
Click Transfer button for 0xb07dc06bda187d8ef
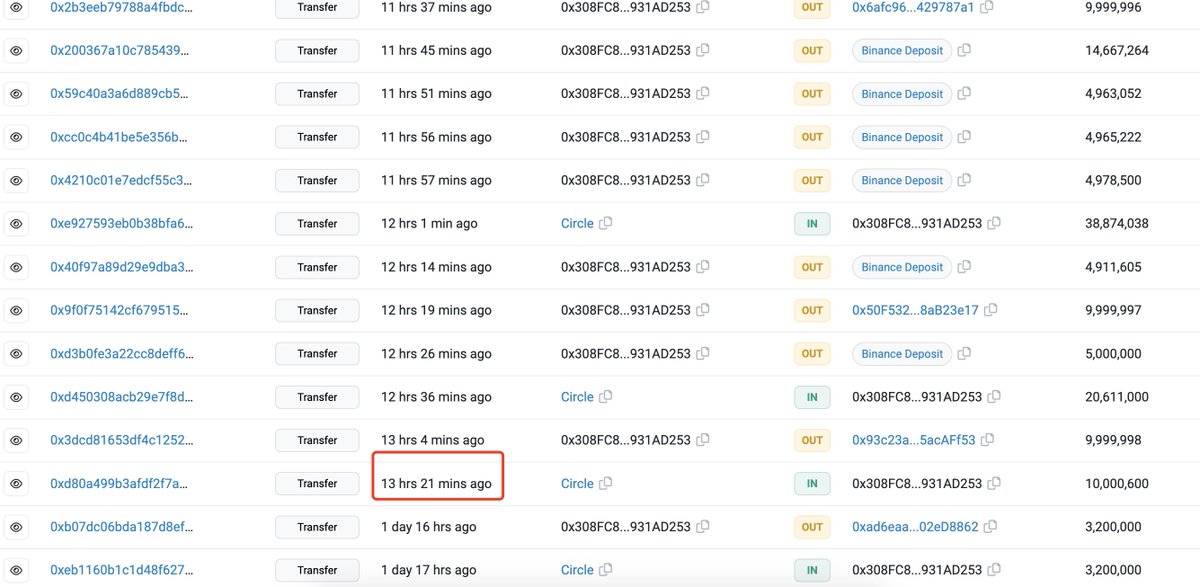pyautogui.click(x=317, y=527)
